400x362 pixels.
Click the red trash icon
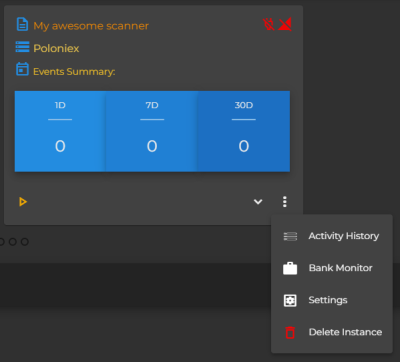point(290,332)
